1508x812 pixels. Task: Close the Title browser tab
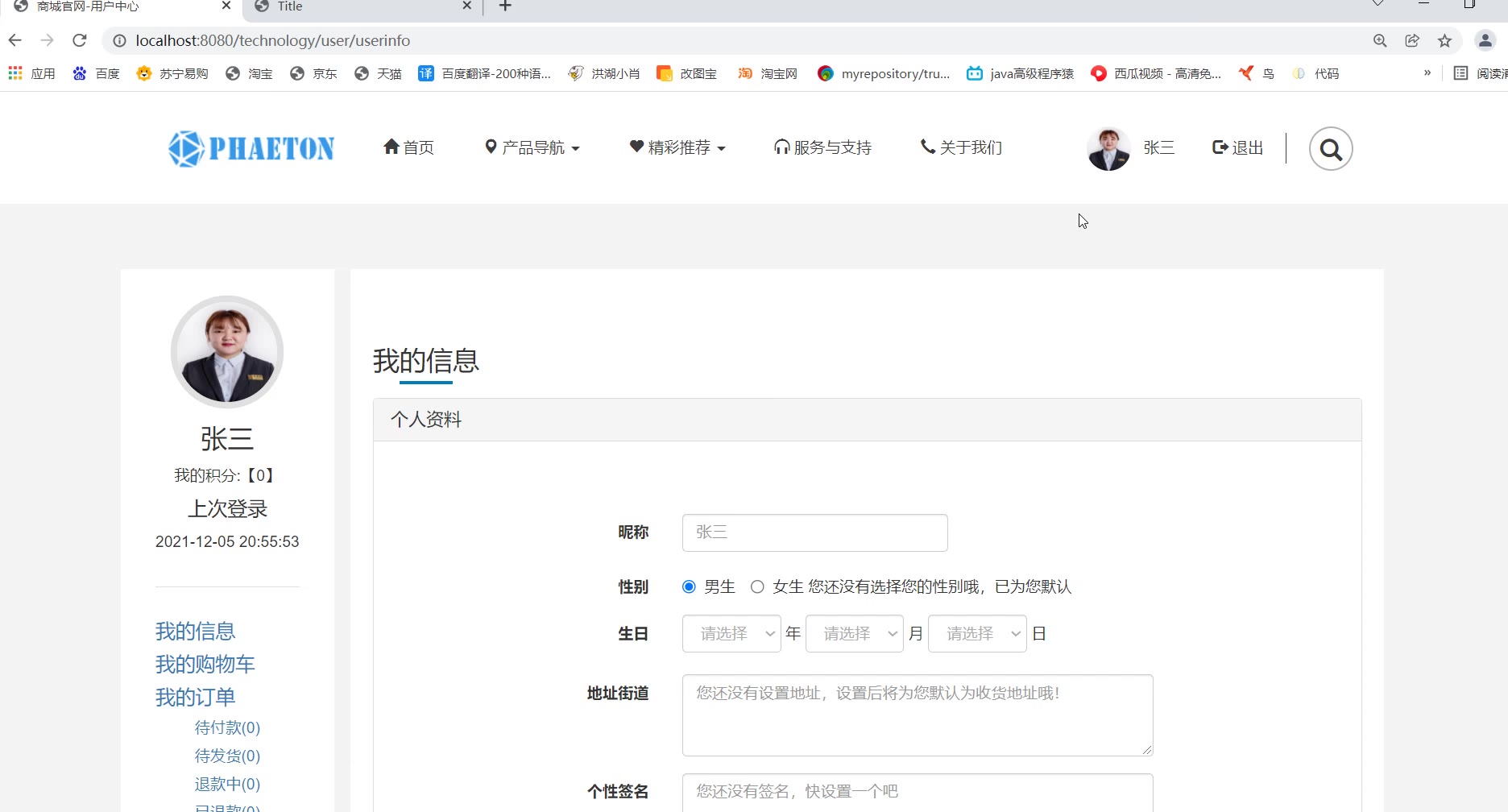click(x=466, y=6)
